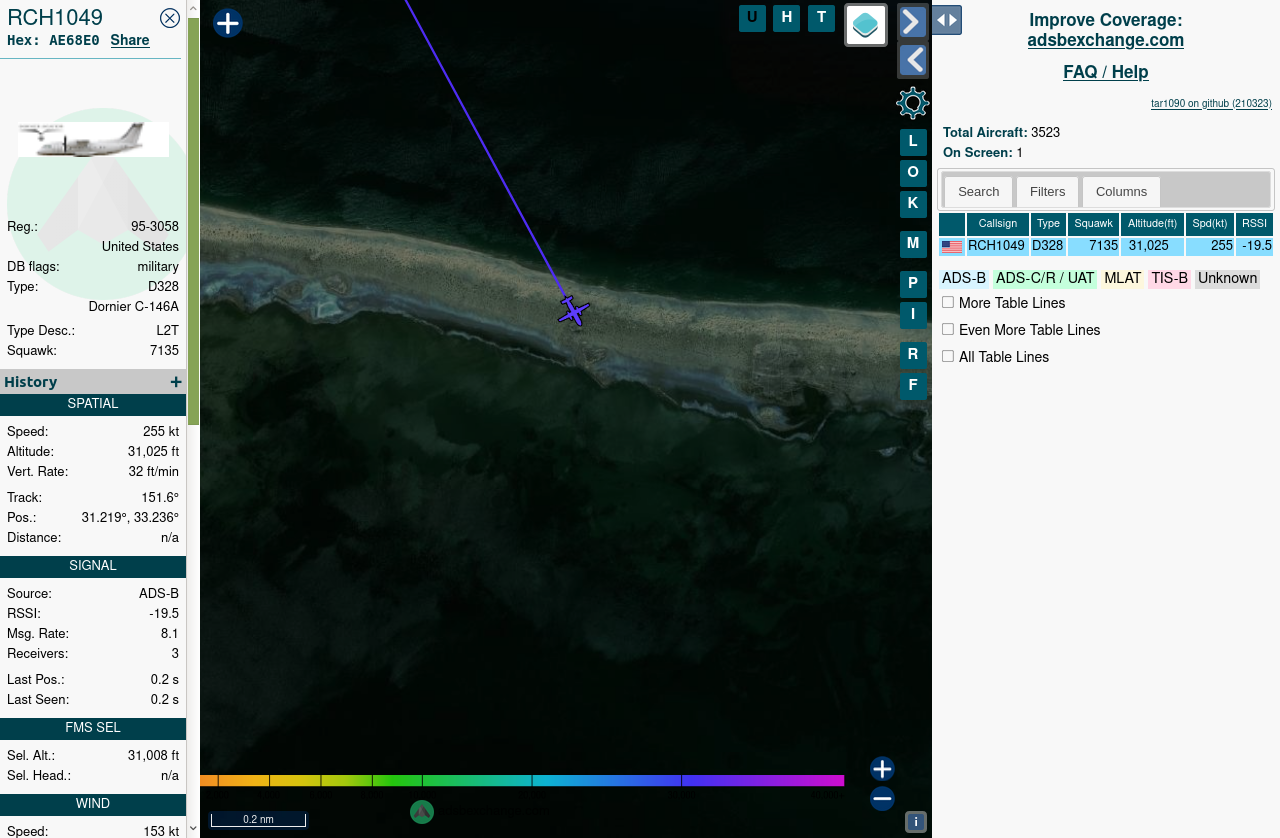Close the RCH1049 aircraft info panel
Viewport: 1280px width, 838px height.
click(170, 17)
